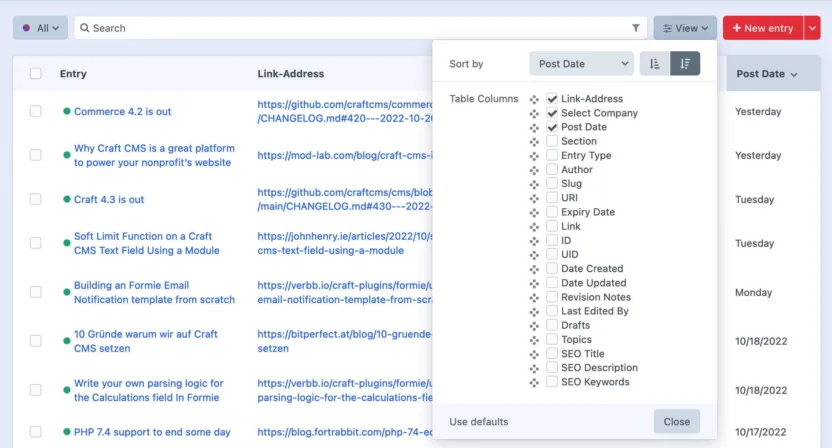The image size is (832, 448).
Task: Enable the SEO Title column checkbox
Action: (x=552, y=353)
